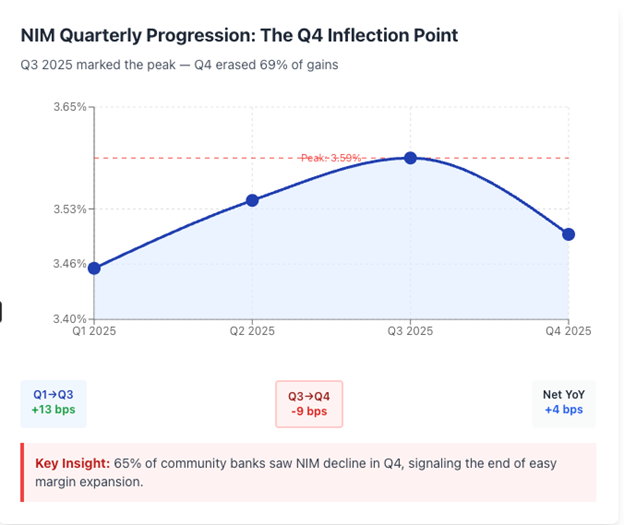Click the Q1→Q3 +13 bps badge

point(52,402)
